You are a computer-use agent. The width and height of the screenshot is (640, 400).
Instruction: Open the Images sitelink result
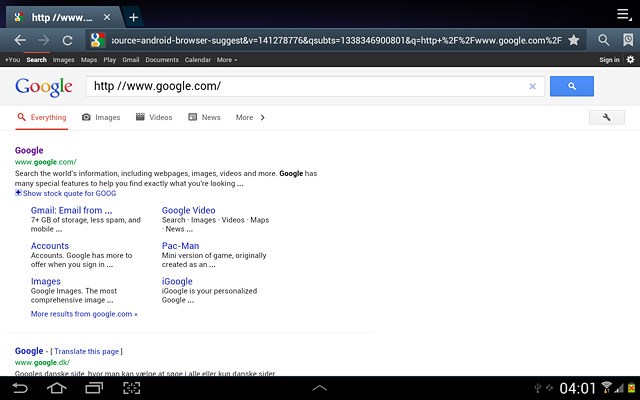46,281
